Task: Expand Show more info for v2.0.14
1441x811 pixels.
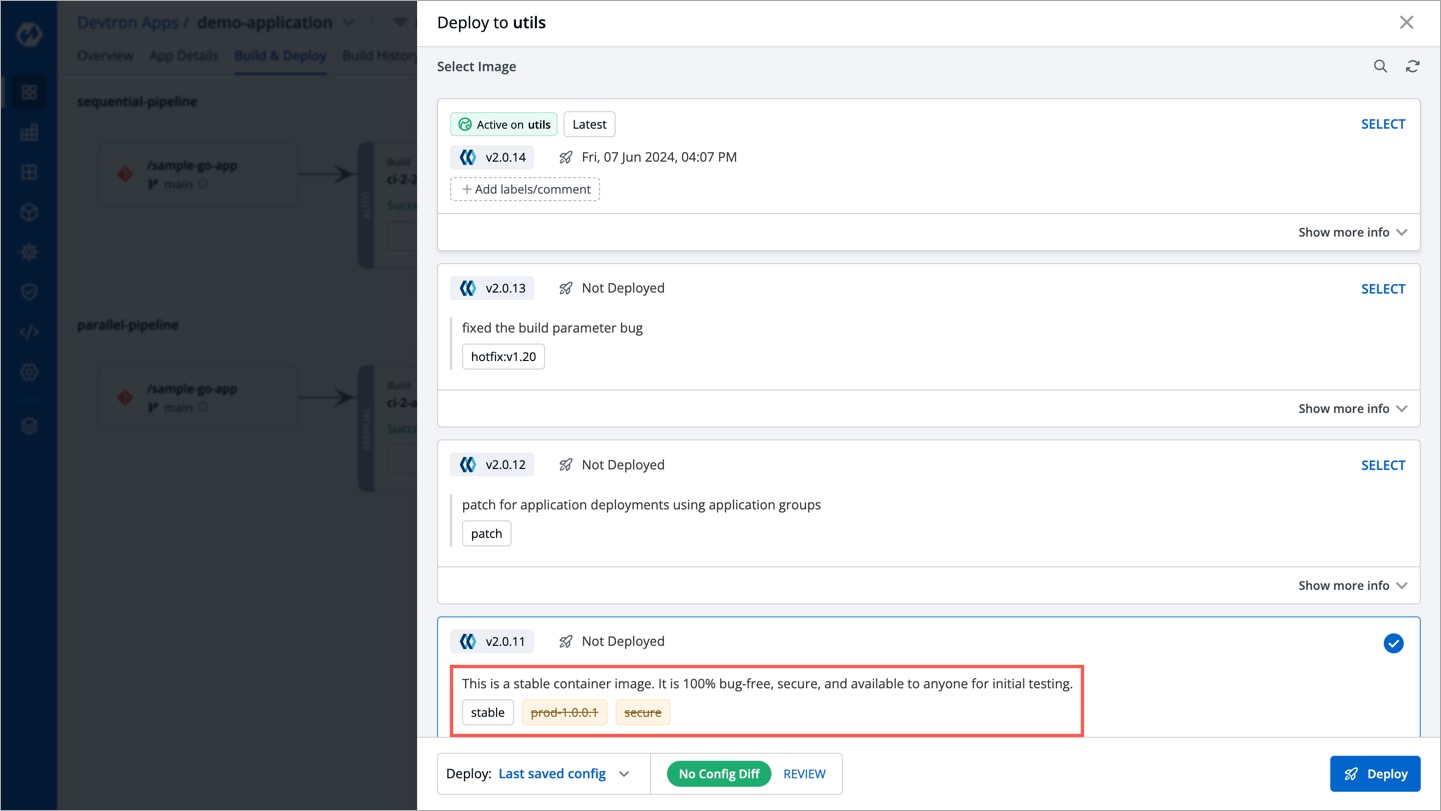Action: click(x=1352, y=232)
